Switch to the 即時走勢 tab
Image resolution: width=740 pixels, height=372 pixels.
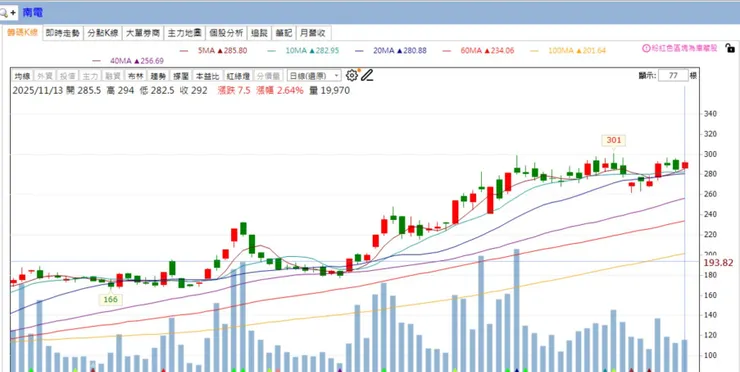[63, 33]
